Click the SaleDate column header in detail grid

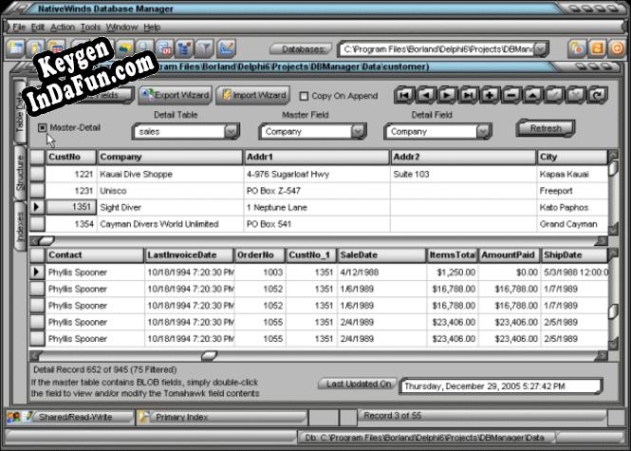tap(381, 255)
